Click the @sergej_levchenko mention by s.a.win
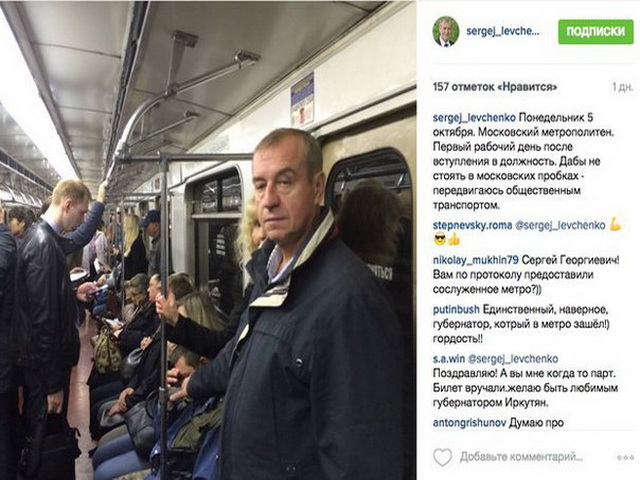 tap(513, 359)
